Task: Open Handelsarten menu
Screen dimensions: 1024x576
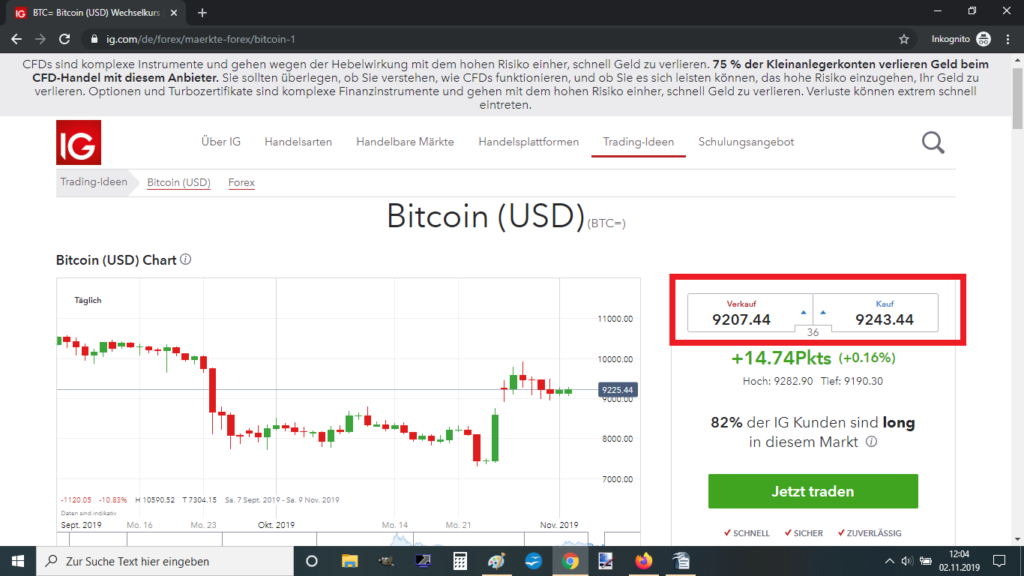Action: 298,142
